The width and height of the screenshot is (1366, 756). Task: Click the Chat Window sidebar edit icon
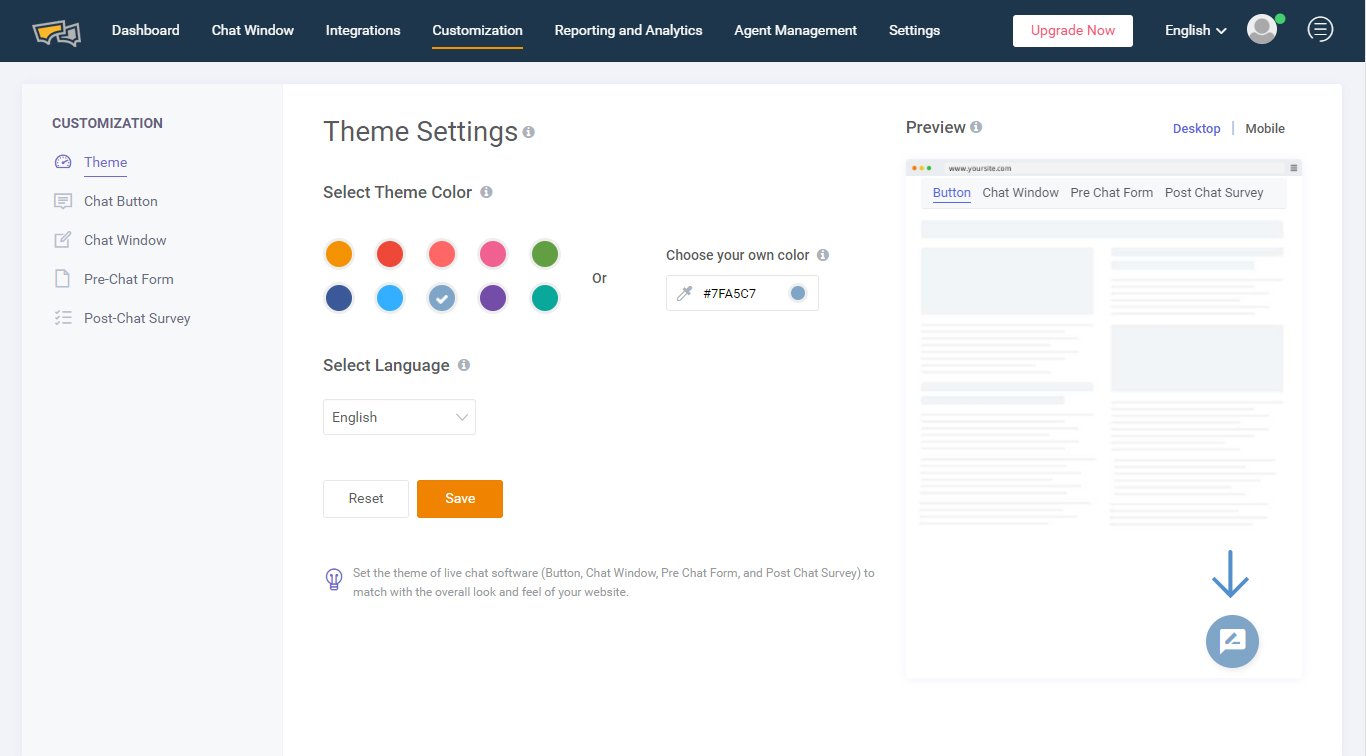pos(63,240)
